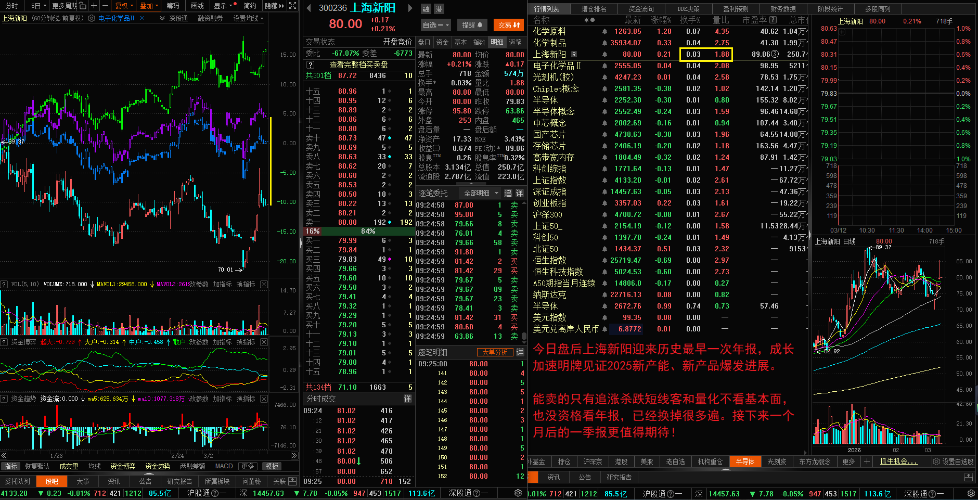The height and width of the screenshot is (500, 978).
Task: Click the question mark beside 查看完整档买卖盘
Action: point(311,64)
